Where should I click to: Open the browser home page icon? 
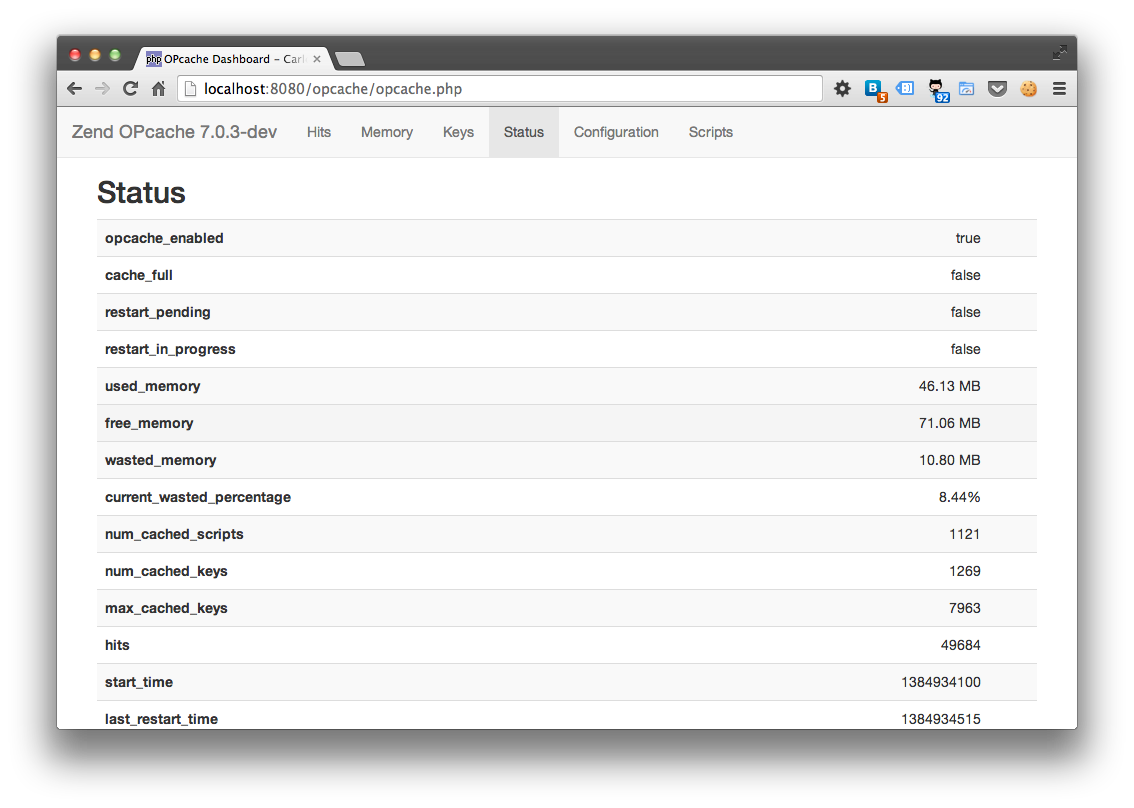pyautogui.click(x=159, y=89)
